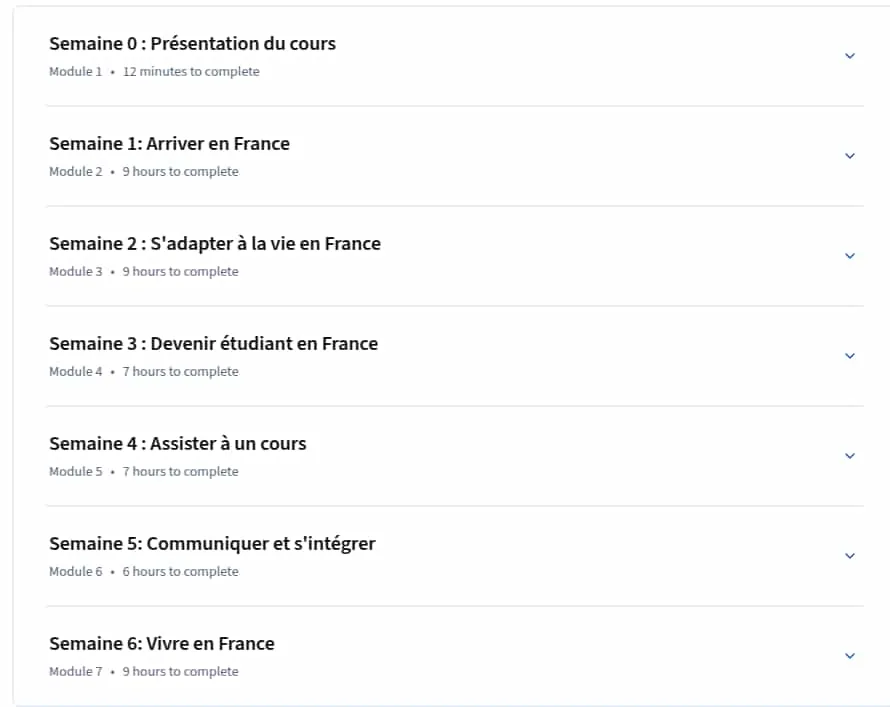Screen dimensions: 890x707
Task: Click 'Module 2 • 9 hours to complete' text
Action: click(x=144, y=171)
